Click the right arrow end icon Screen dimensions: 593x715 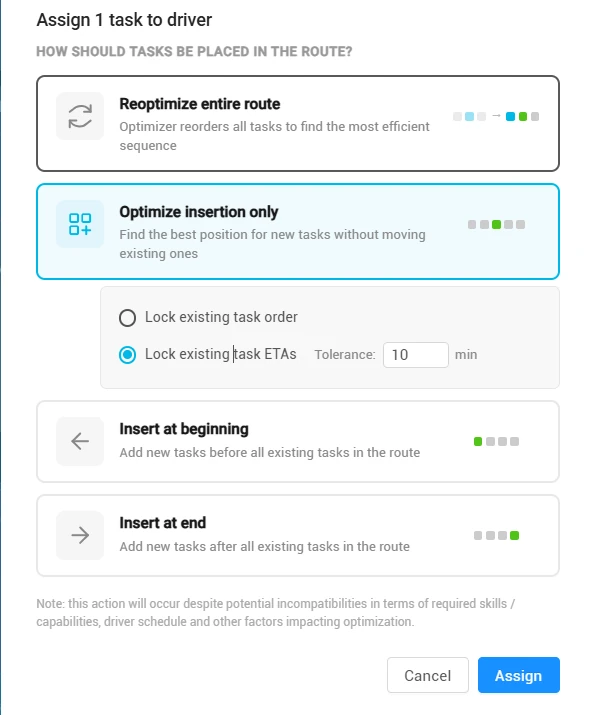coord(80,535)
